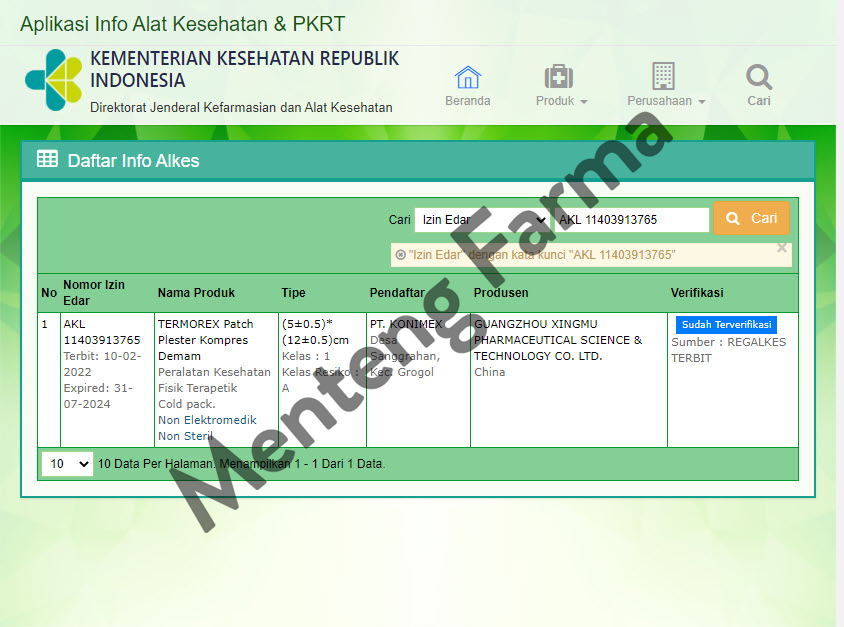Viewport: 844px width, 627px height.
Task: Click the Perusahaan building icon
Action: click(661, 76)
